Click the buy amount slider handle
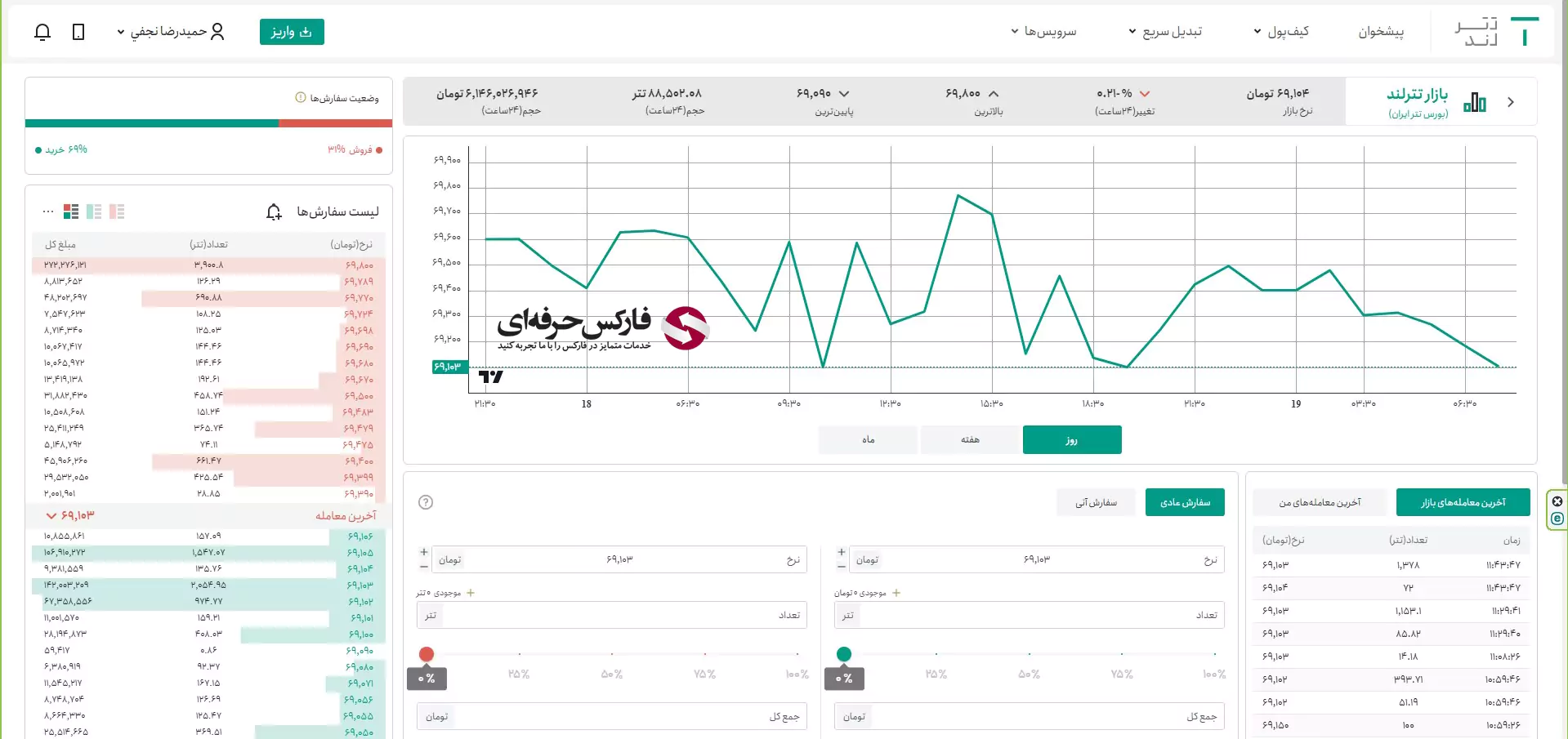The width and height of the screenshot is (1568, 739). tap(844, 654)
